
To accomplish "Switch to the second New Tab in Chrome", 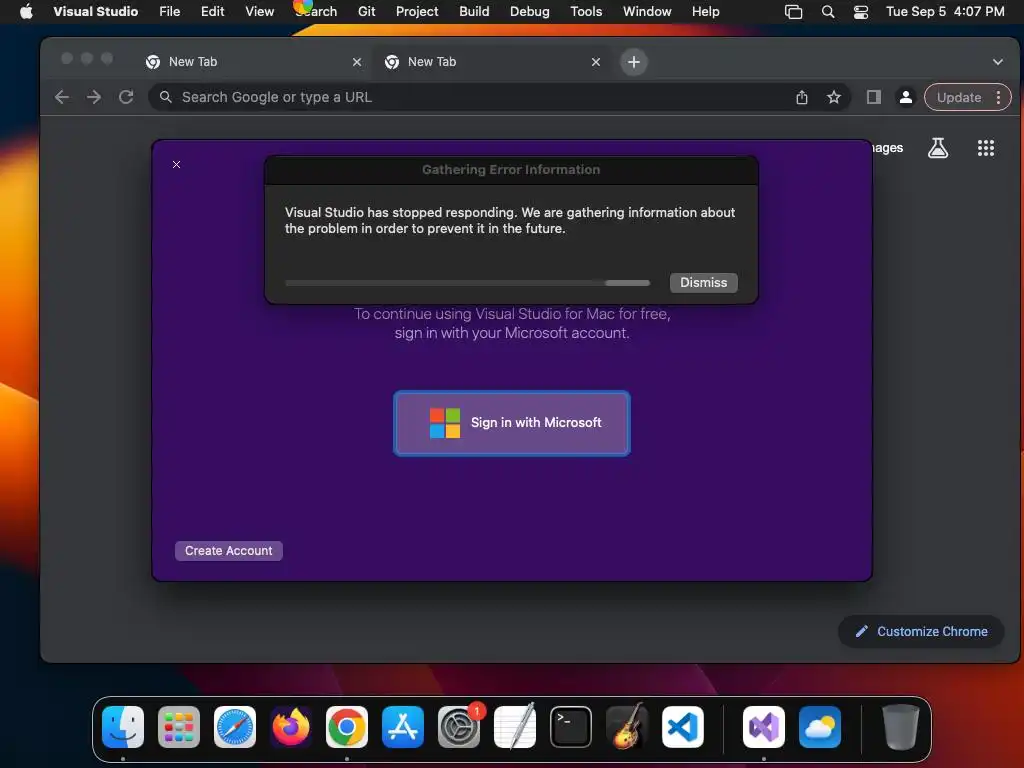I will [x=490, y=61].
